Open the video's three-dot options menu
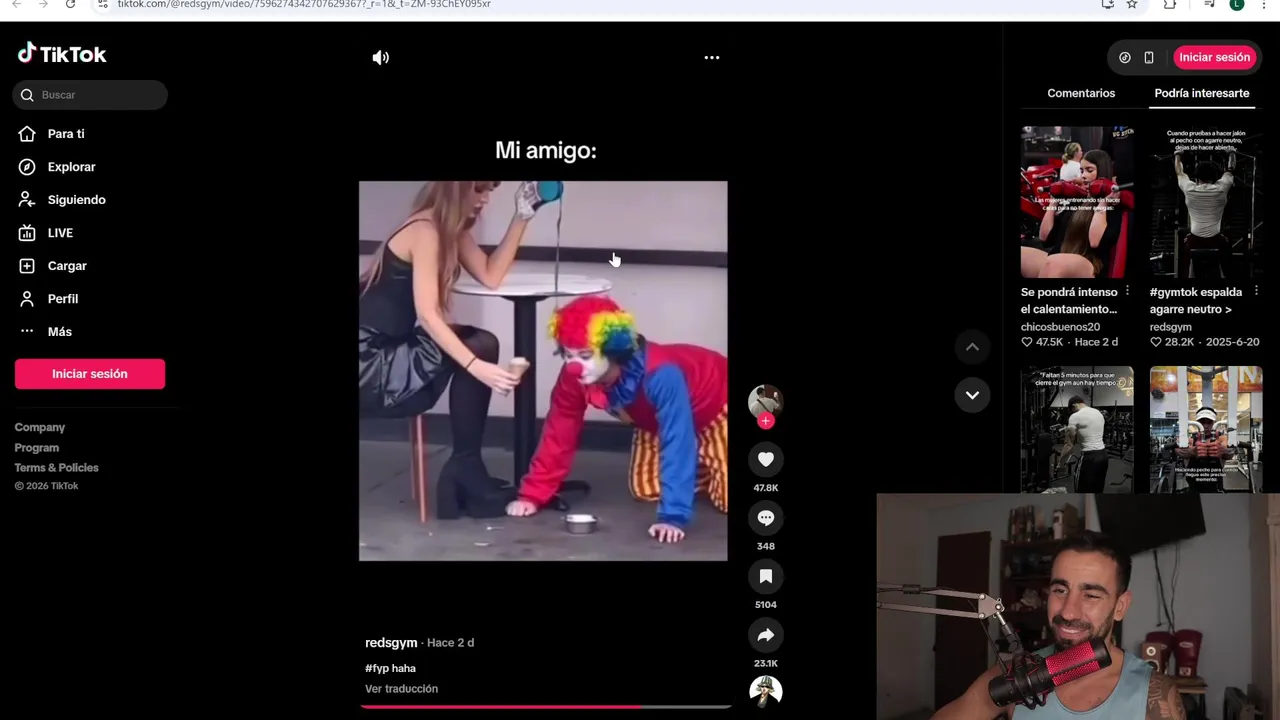This screenshot has width=1280, height=720. click(x=712, y=58)
